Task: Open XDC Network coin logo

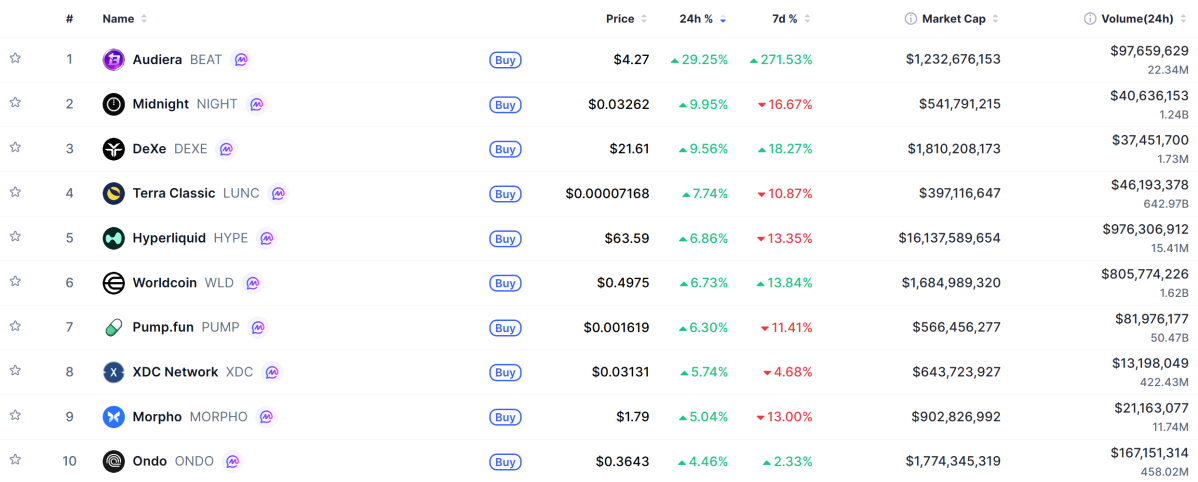Action: pos(114,372)
